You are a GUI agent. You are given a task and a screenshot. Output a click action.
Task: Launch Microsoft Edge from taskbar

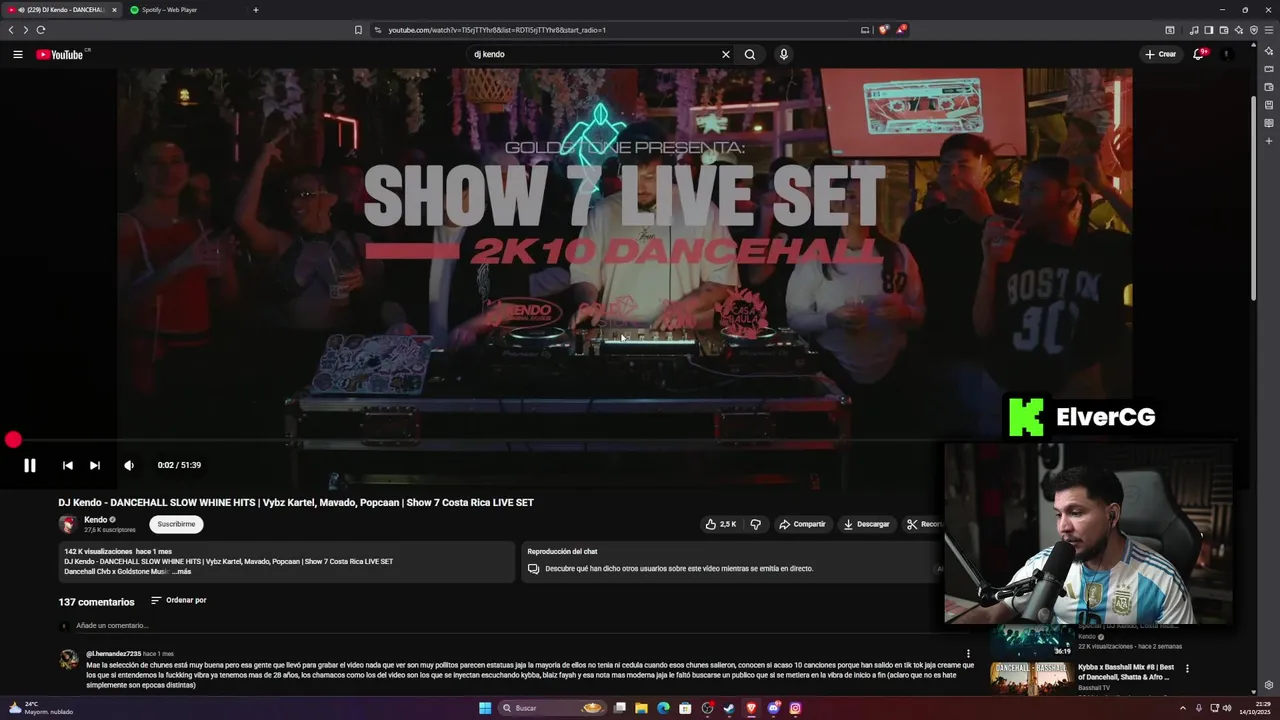coord(663,708)
